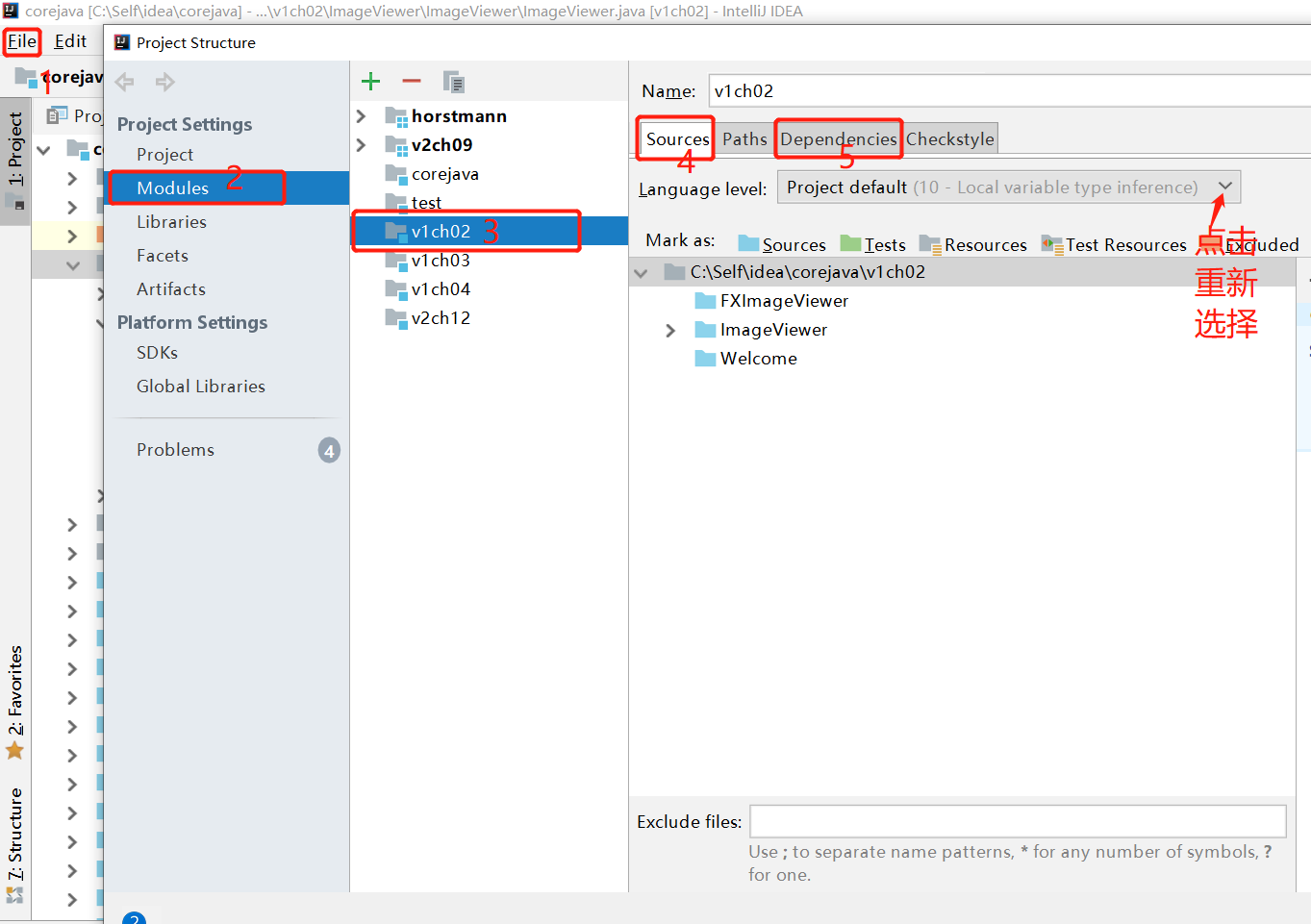Expand the horstmann module
Viewport: 1311px width, 924px height.
pyautogui.click(x=361, y=115)
